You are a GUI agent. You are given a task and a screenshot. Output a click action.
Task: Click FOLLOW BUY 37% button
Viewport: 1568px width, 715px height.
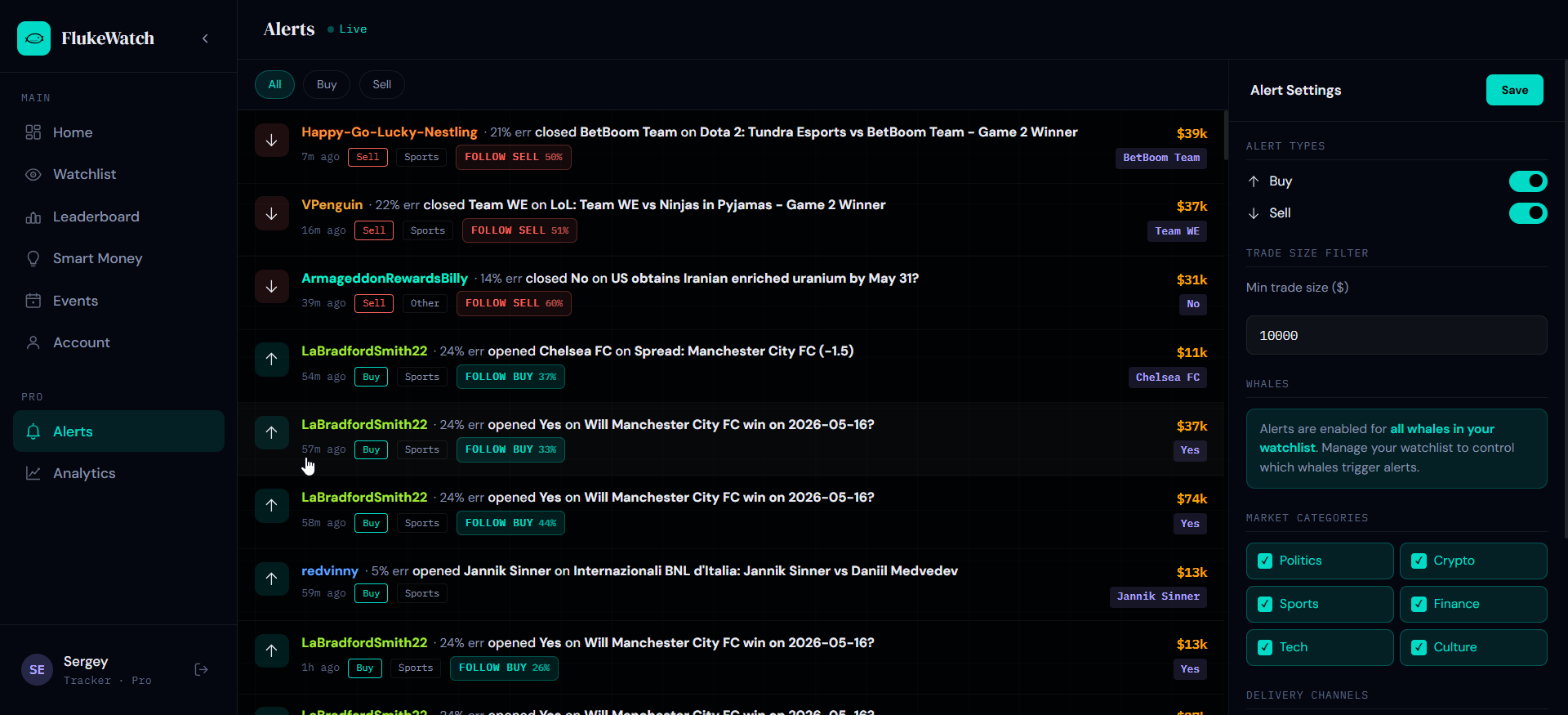click(x=510, y=377)
